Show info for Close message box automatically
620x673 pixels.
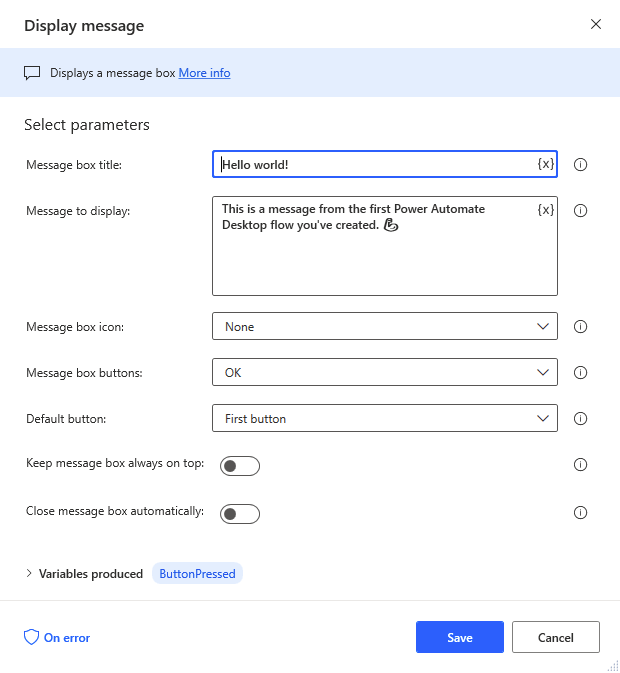click(580, 512)
